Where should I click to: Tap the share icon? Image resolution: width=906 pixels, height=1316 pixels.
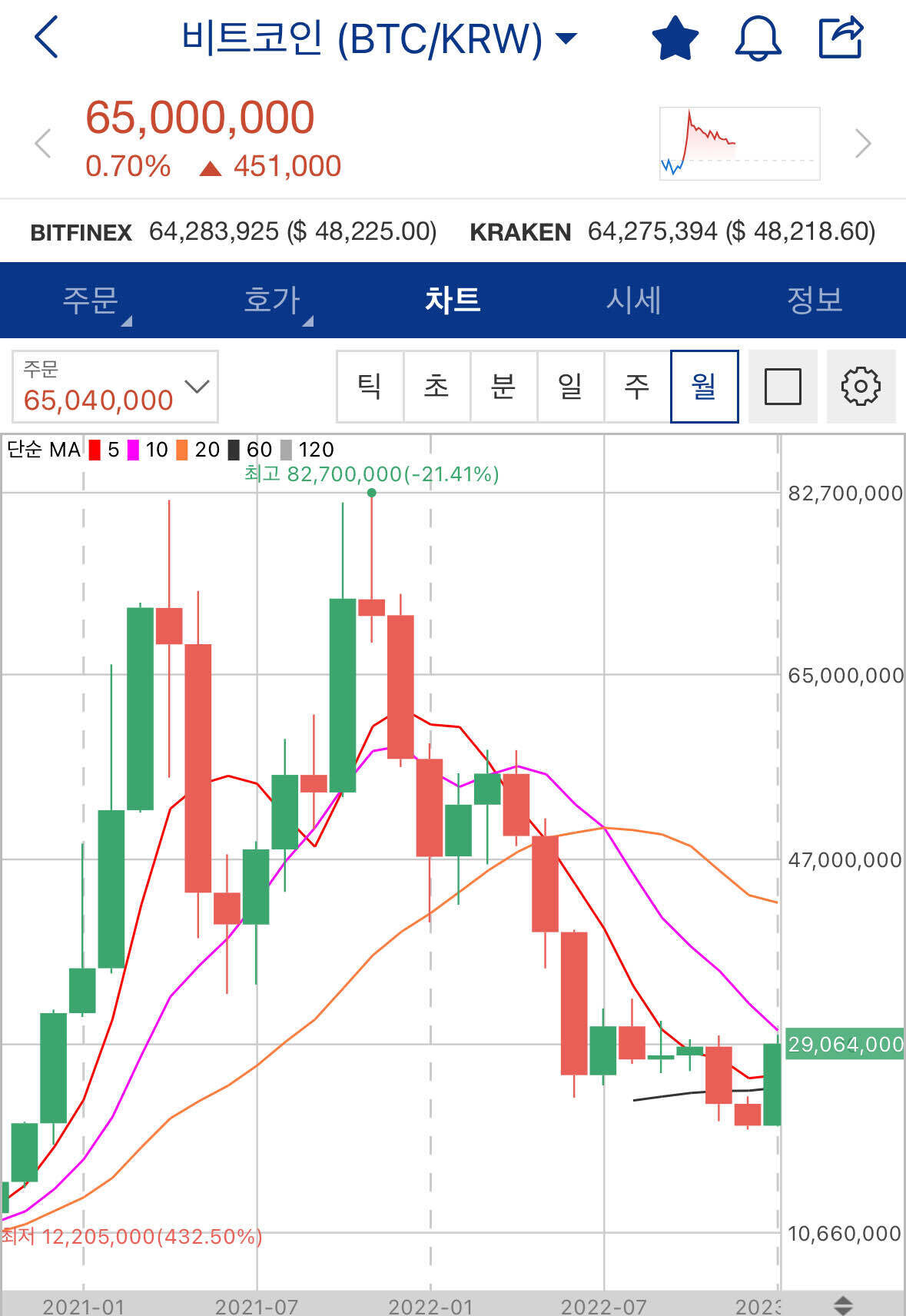pos(841,38)
